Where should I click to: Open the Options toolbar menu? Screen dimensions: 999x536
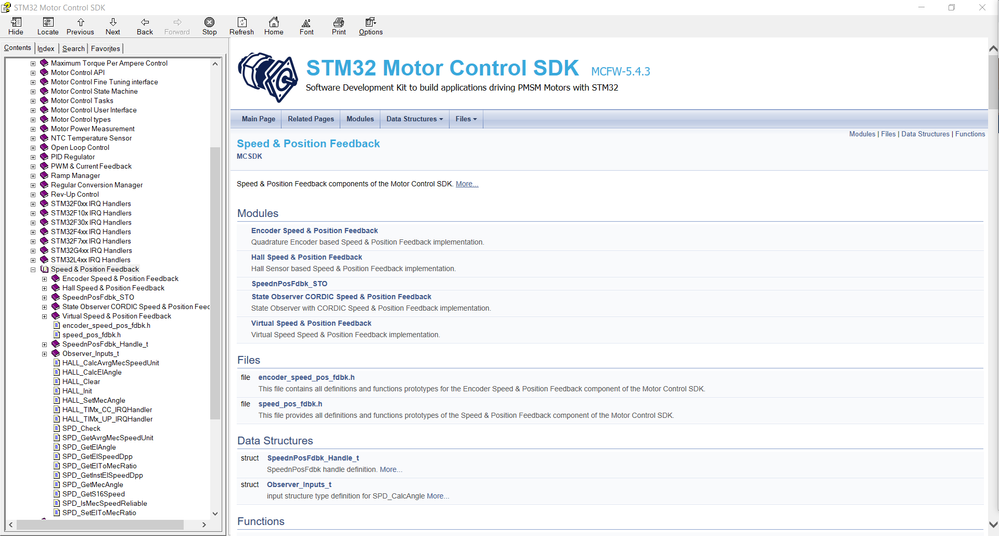click(x=370, y=26)
